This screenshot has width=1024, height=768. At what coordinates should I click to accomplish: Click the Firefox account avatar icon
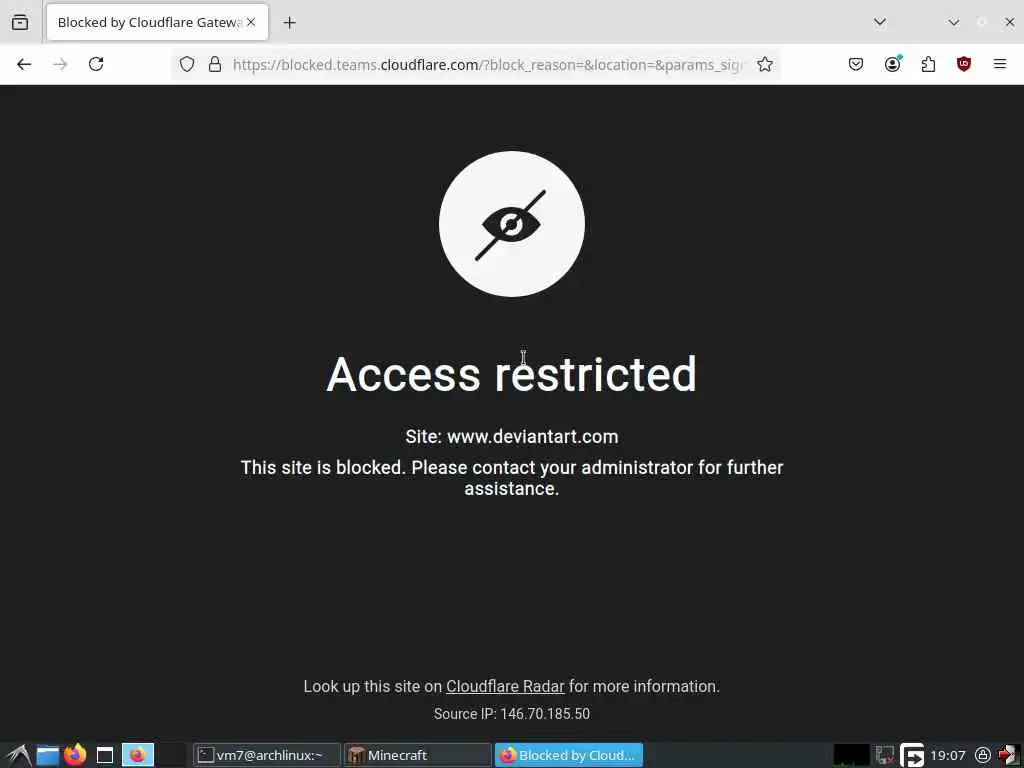(x=892, y=63)
